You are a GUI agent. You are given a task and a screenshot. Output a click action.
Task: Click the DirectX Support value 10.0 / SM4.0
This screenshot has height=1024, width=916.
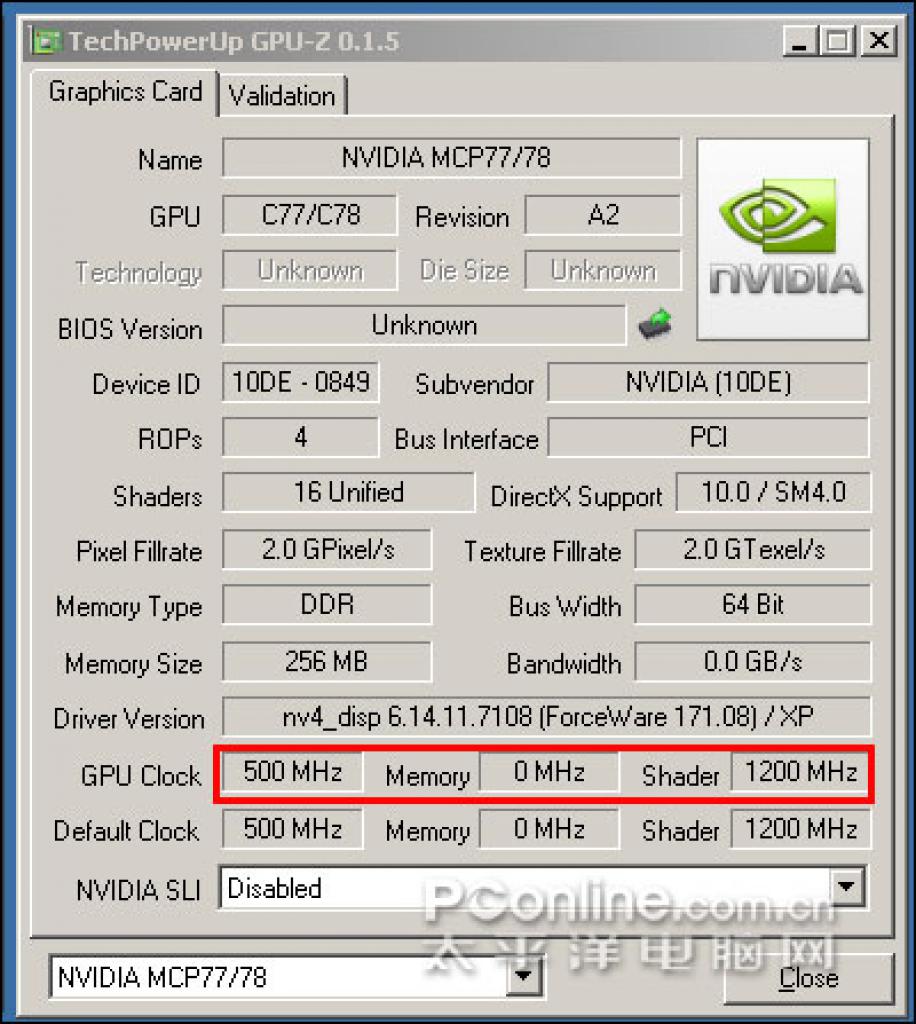773,492
